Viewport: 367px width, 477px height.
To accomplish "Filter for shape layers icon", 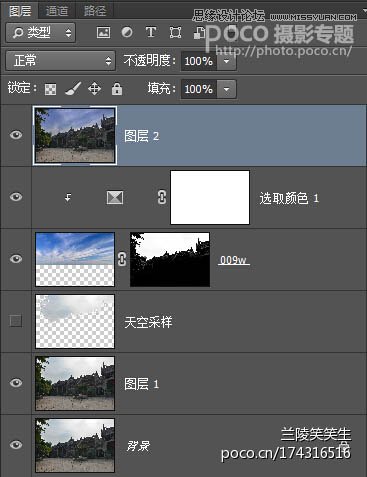I will point(175,32).
